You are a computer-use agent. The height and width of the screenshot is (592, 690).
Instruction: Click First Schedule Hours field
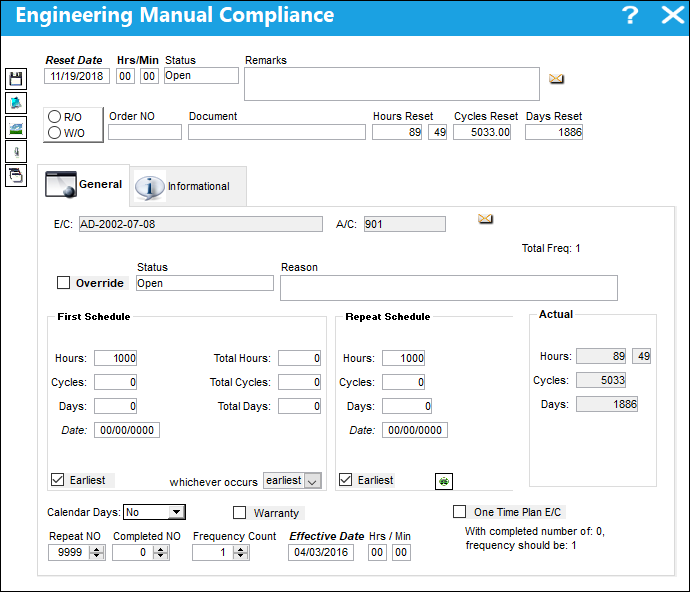click(115, 358)
